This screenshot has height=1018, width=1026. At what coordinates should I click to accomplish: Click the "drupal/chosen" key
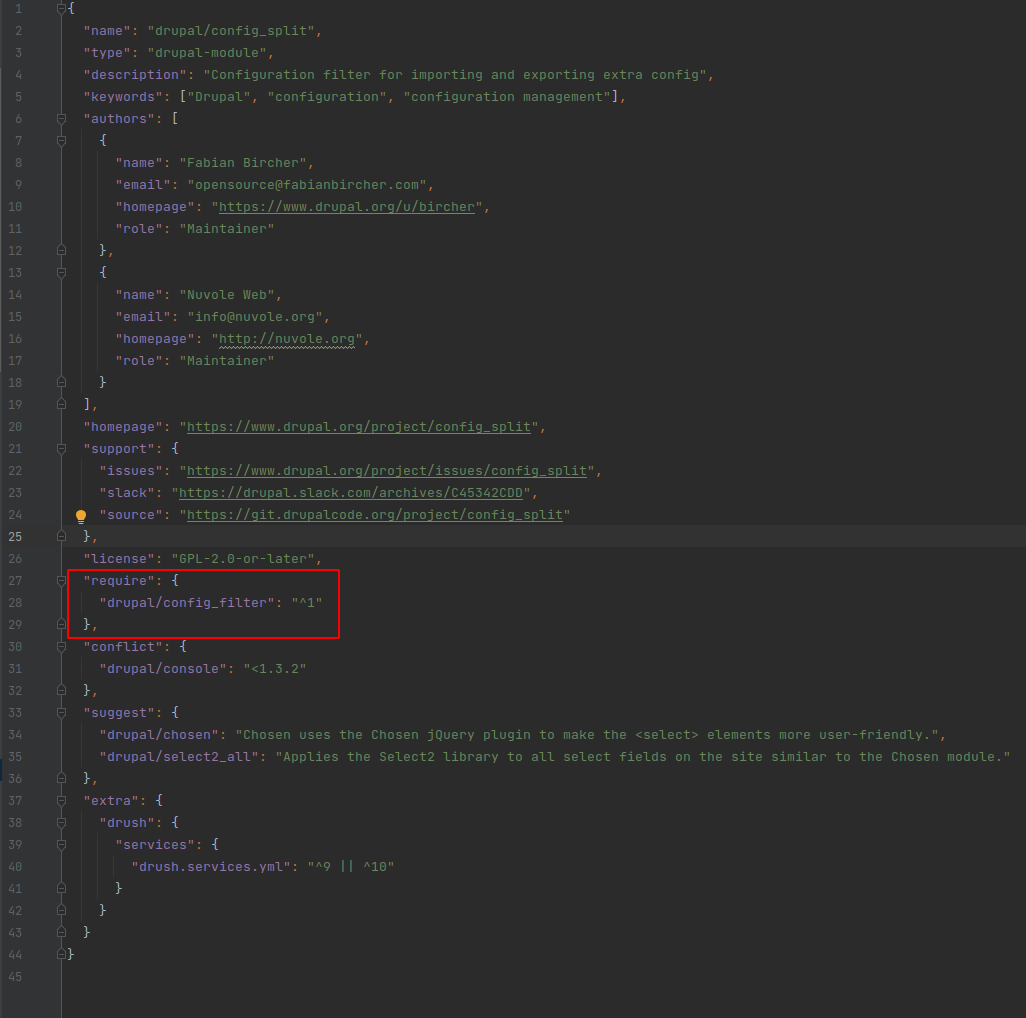pos(159,735)
